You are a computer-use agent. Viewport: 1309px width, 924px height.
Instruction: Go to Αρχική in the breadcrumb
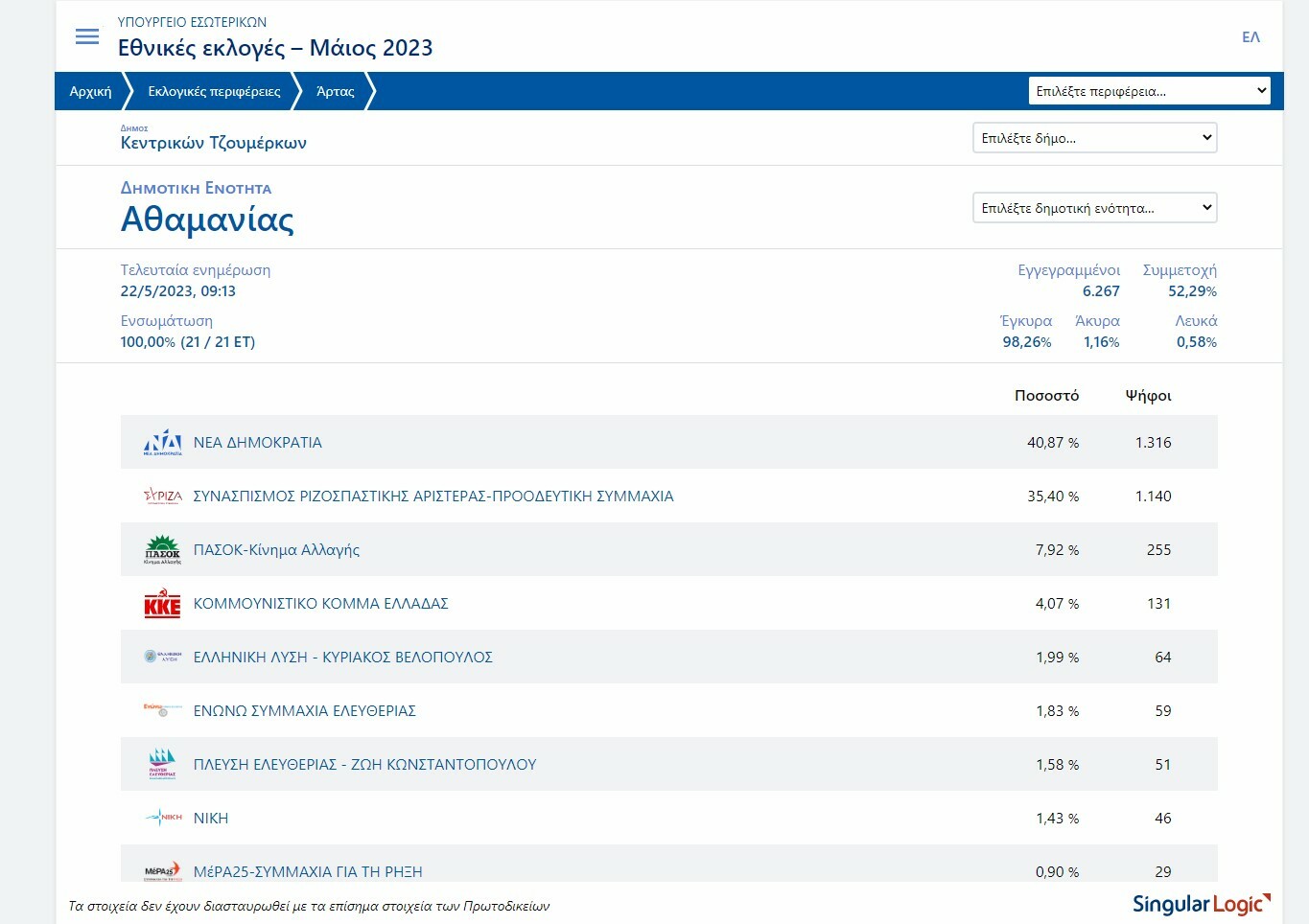coord(90,91)
